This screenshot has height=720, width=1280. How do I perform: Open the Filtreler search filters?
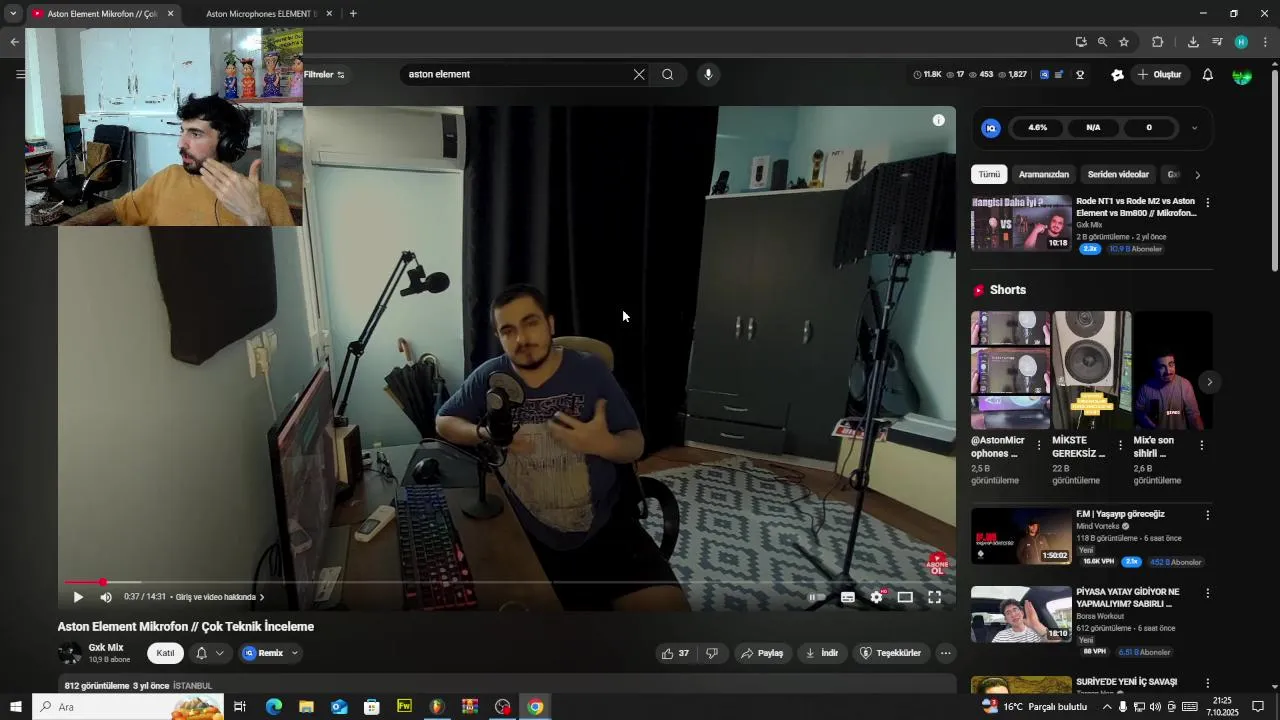pyautogui.click(x=324, y=75)
